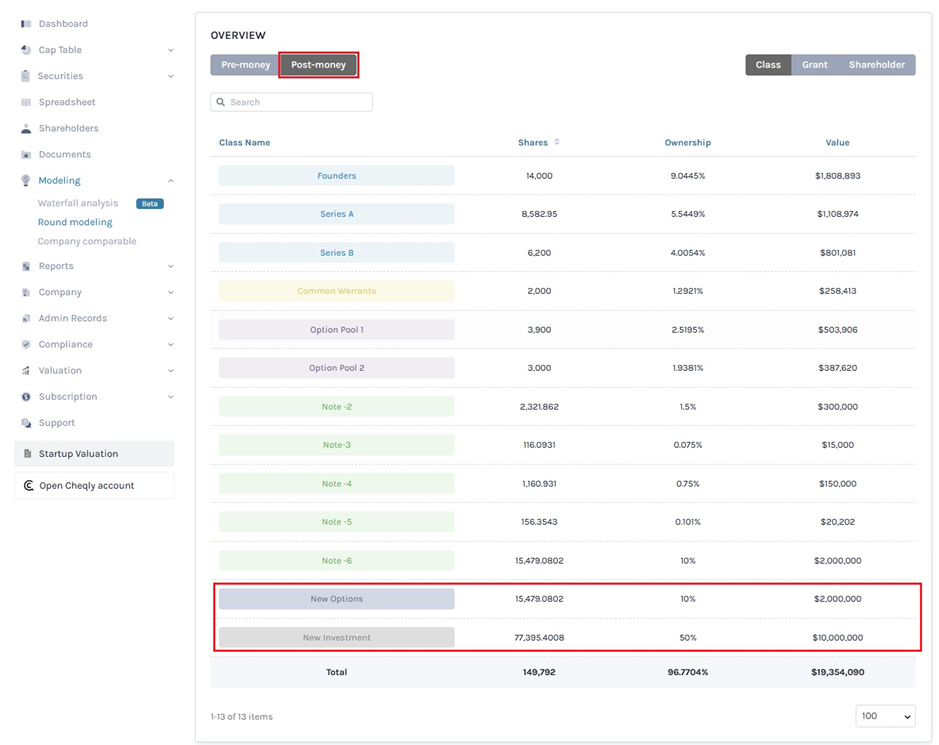Toggle overview to Grant view

[814, 65]
